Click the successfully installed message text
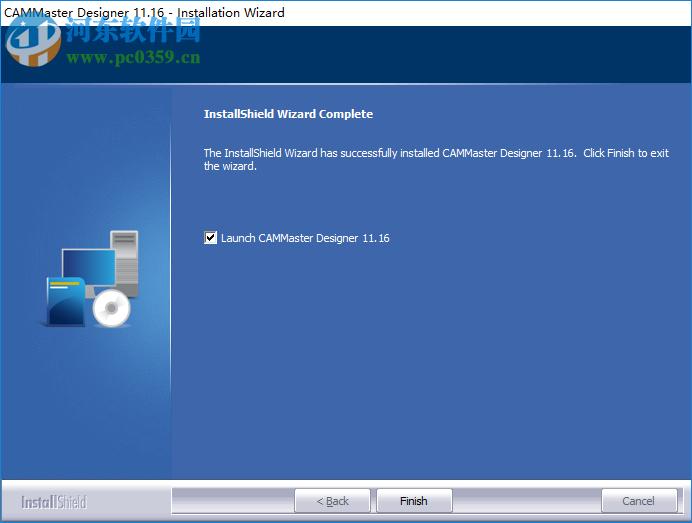The width and height of the screenshot is (692, 523). (436, 159)
